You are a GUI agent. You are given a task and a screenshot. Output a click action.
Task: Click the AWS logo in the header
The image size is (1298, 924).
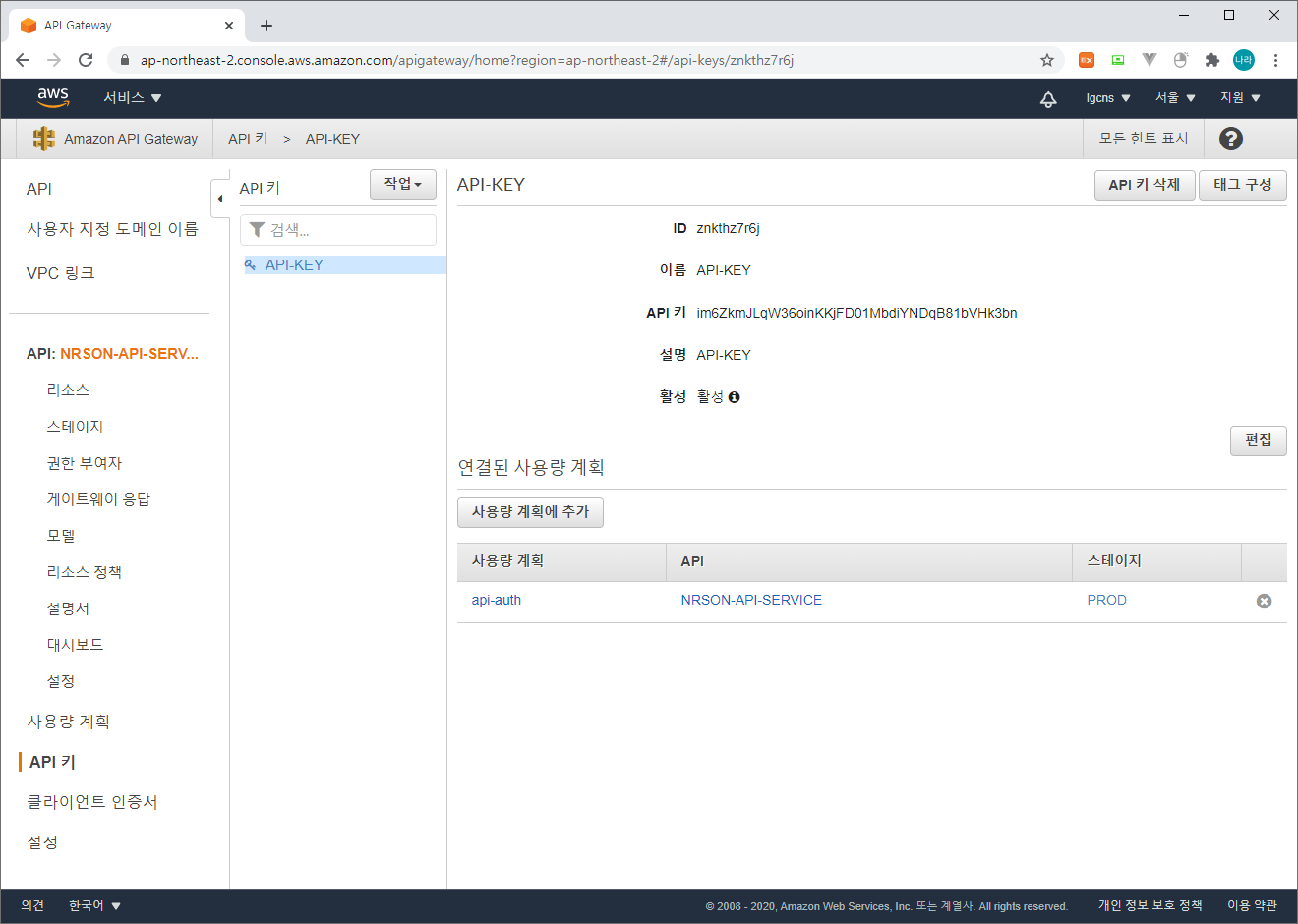(53, 97)
